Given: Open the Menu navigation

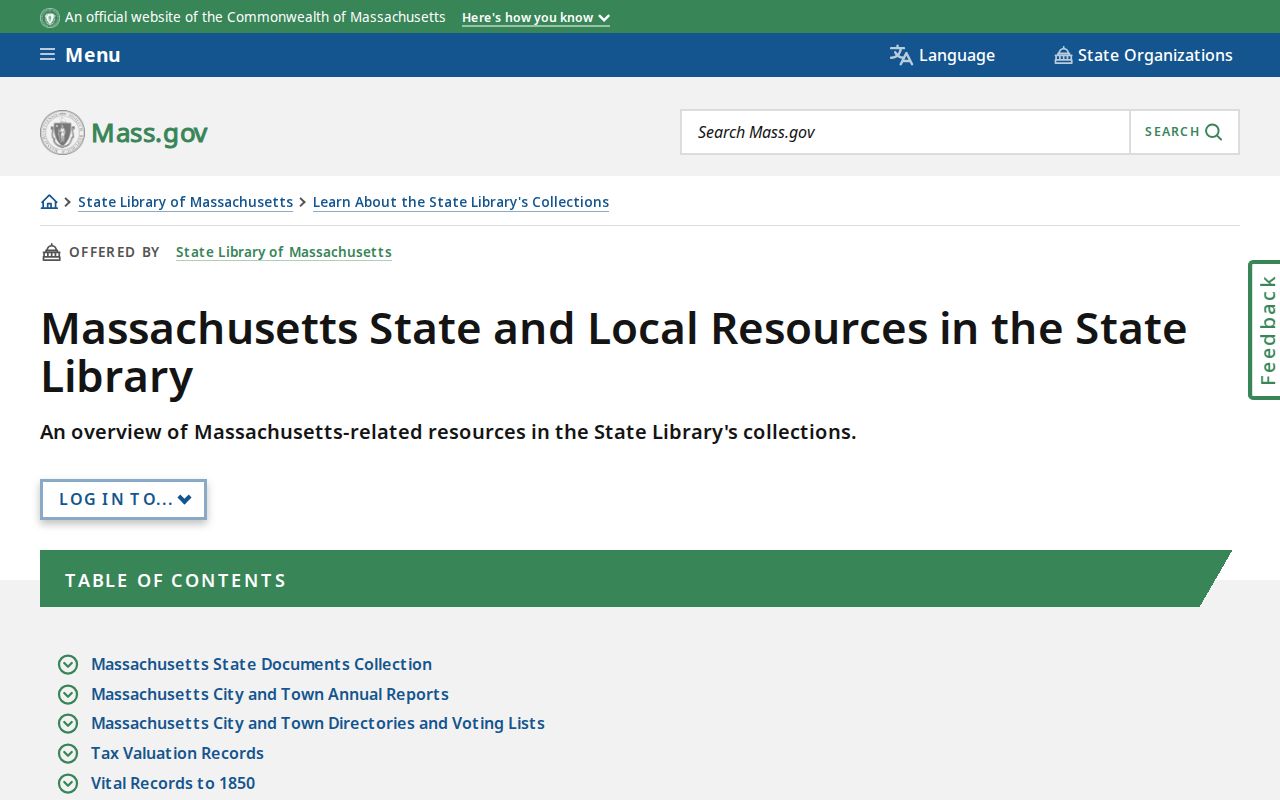Looking at the screenshot, I should tap(80, 55).
